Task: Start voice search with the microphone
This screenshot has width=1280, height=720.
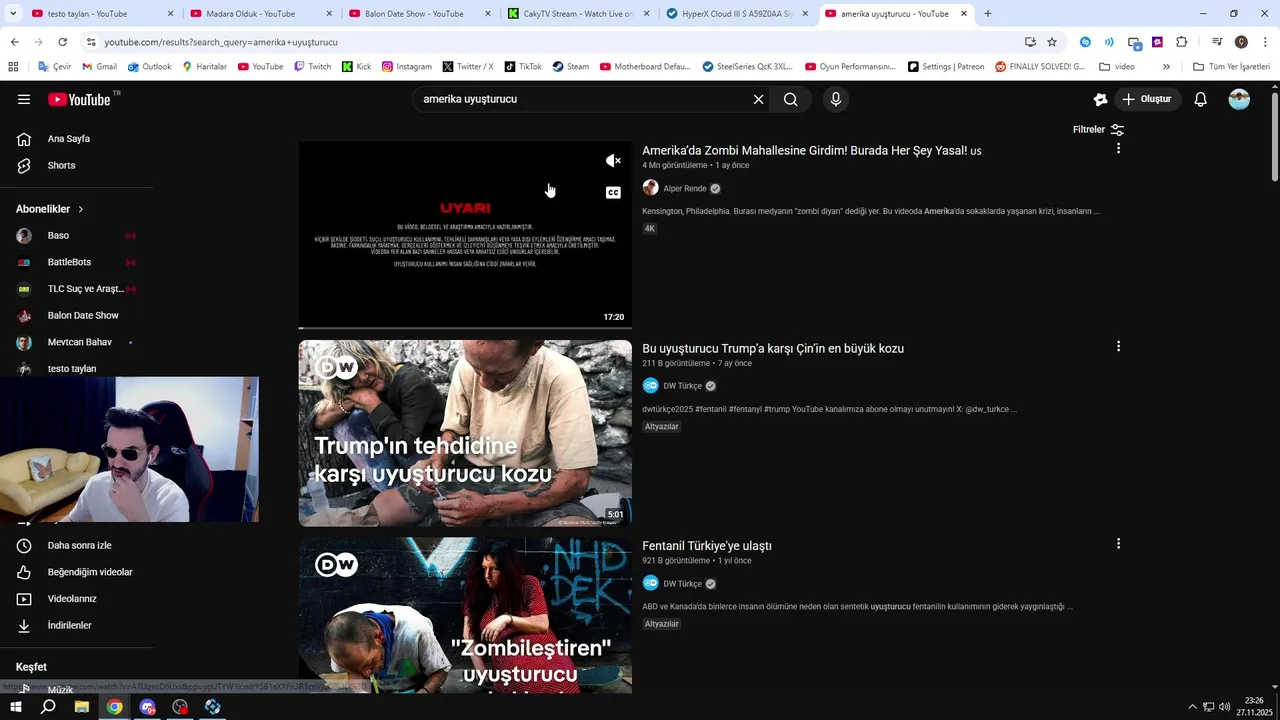Action: 836,99
